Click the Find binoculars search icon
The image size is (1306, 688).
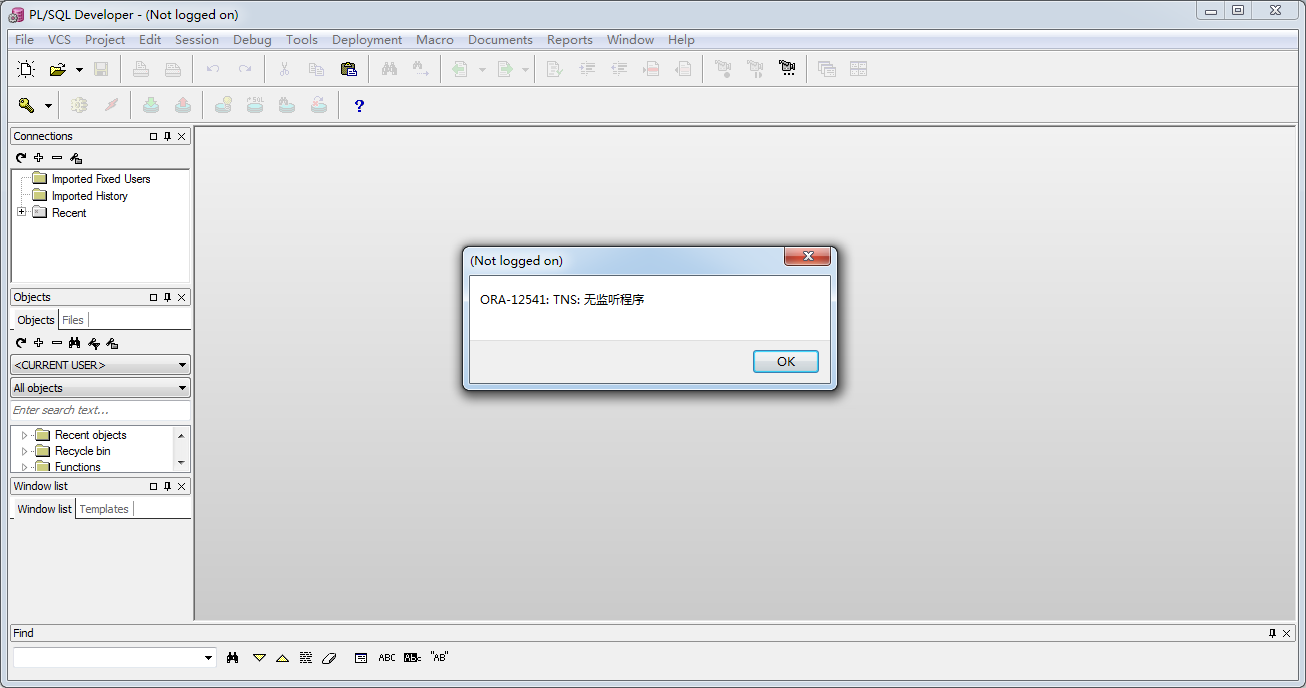(x=233, y=657)
